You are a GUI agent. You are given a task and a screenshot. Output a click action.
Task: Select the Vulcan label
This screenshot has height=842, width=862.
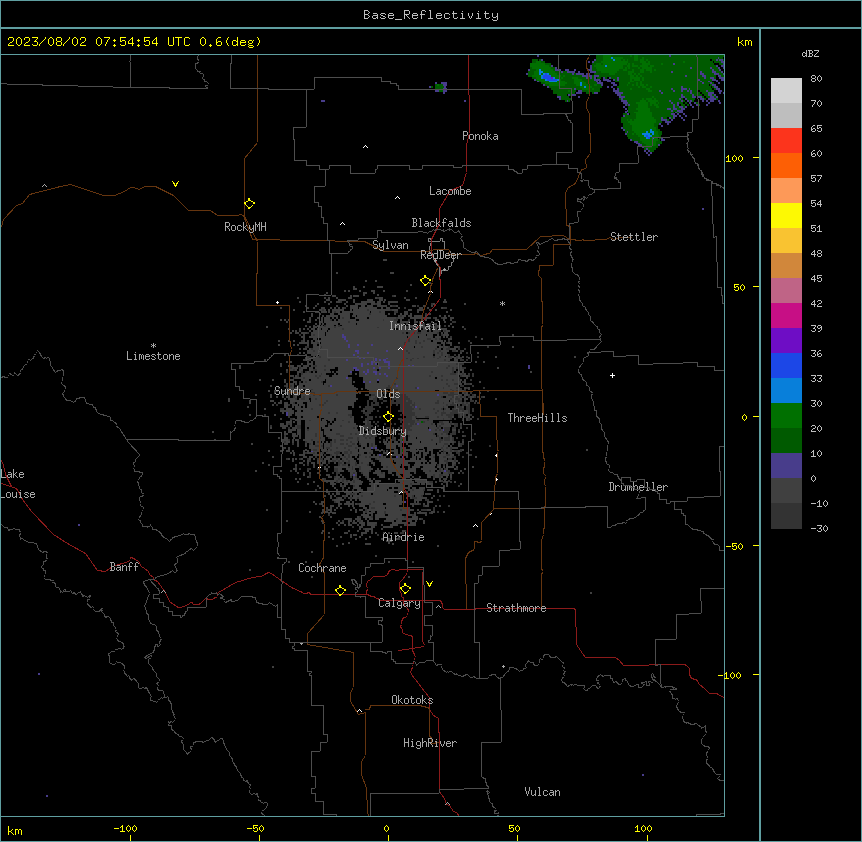543,792
